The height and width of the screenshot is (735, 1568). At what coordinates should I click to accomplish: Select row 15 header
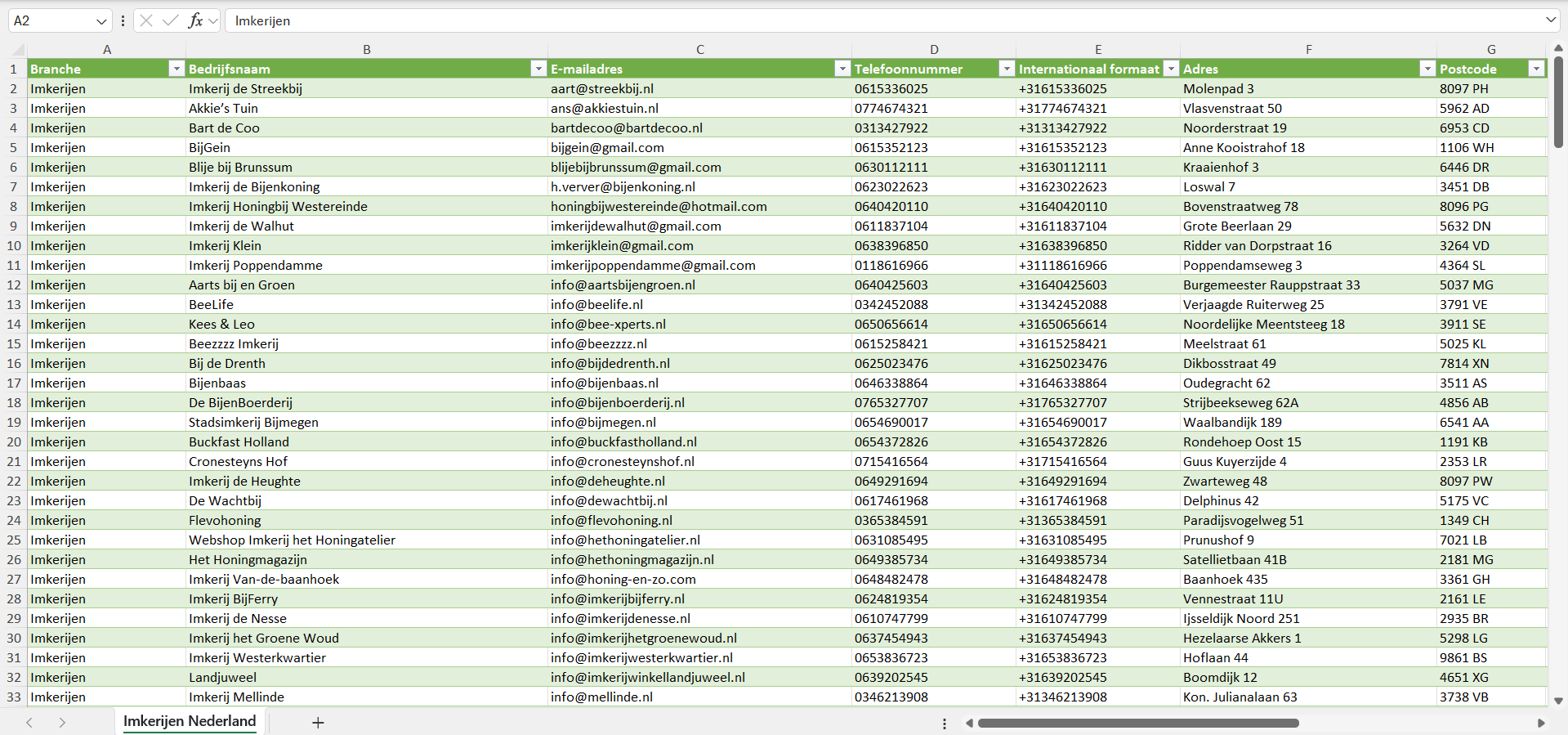[x=14, y=343]
